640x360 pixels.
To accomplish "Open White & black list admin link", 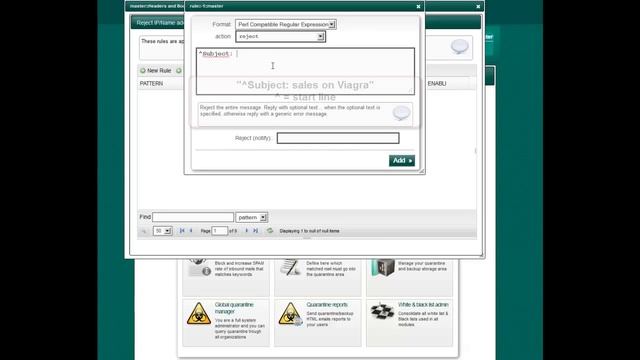I will 423,305.
